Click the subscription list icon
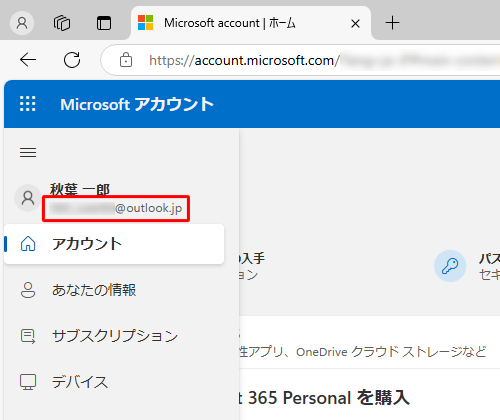The height and width of the screenshot is (420, 500). [x=28, y=336]
